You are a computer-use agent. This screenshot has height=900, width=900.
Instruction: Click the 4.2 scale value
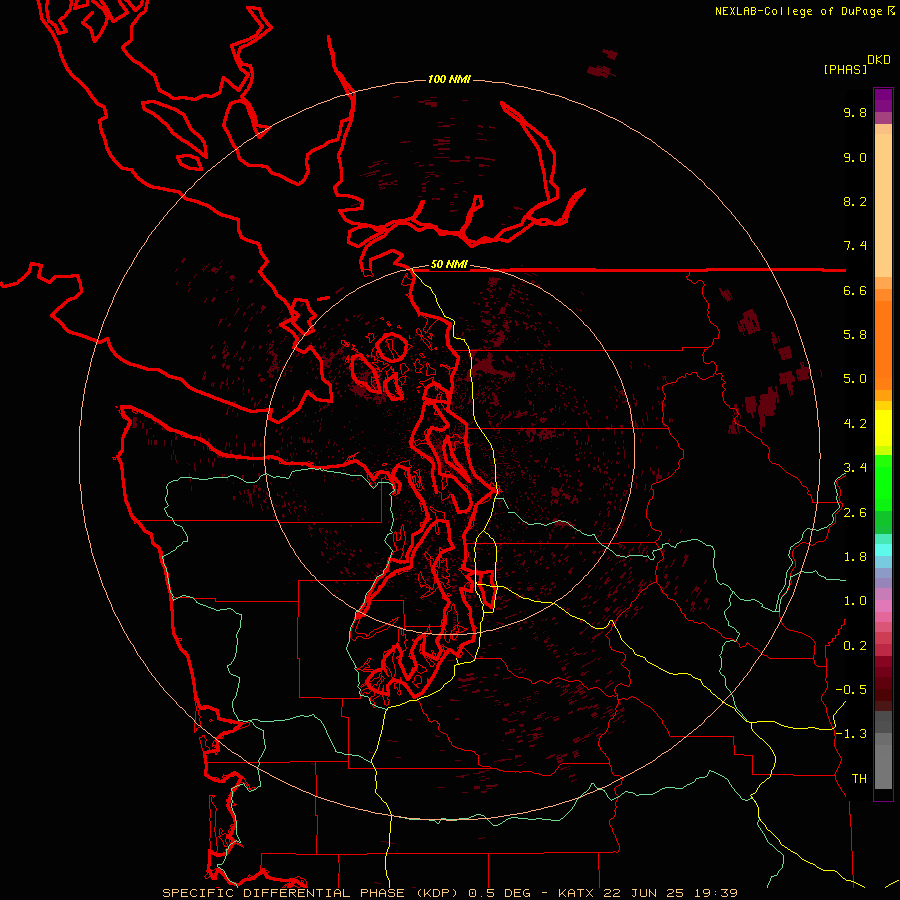click(855, 424)
